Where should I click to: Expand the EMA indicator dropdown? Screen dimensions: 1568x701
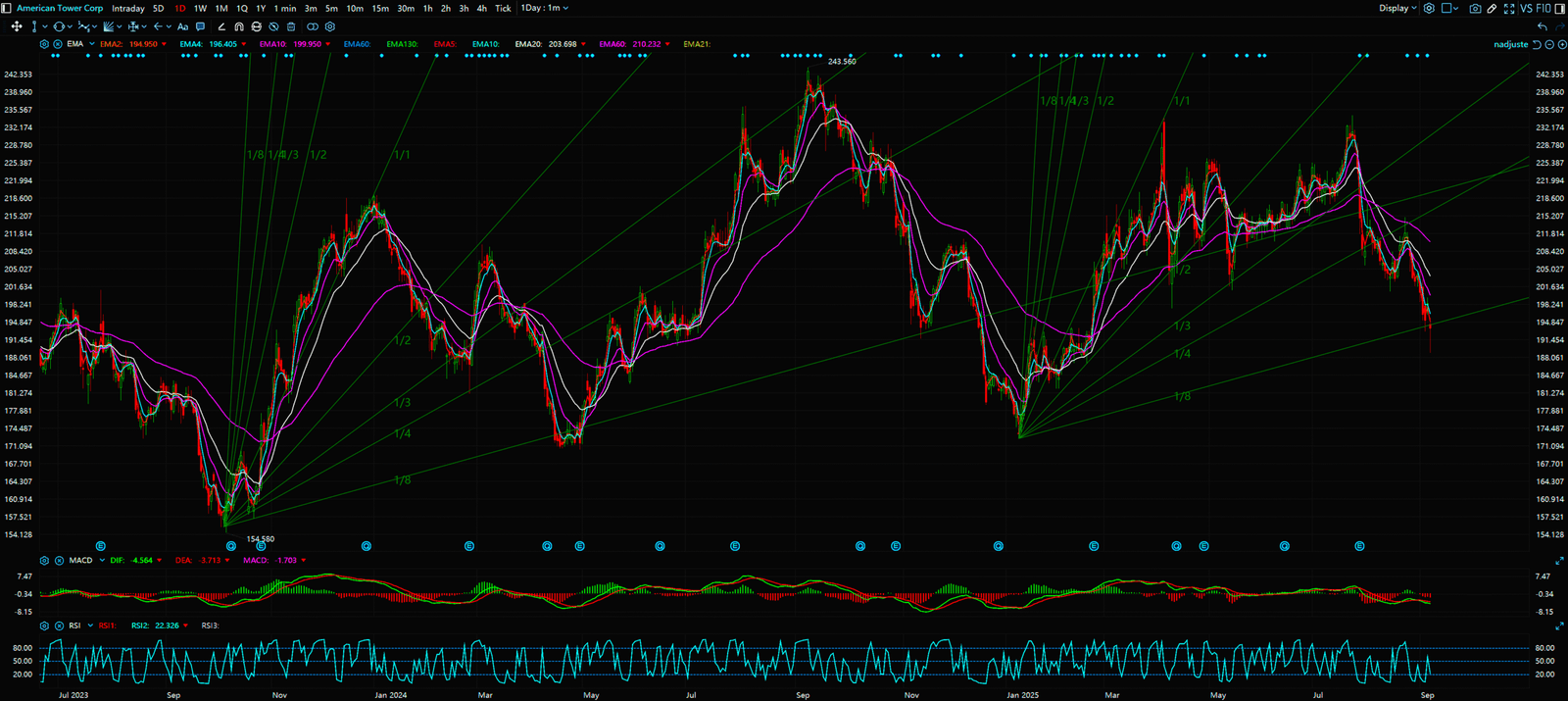pos(91,44)
